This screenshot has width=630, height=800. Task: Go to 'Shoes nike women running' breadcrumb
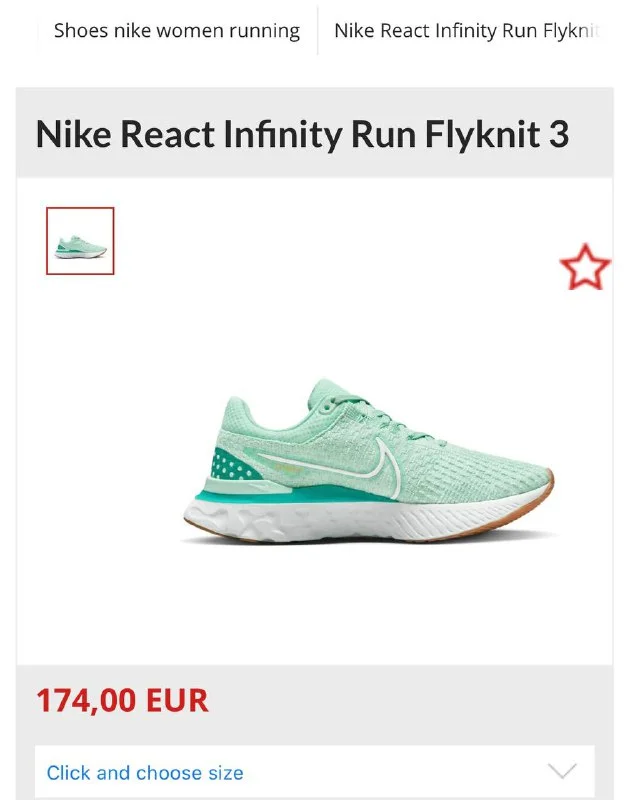[177, 31]
